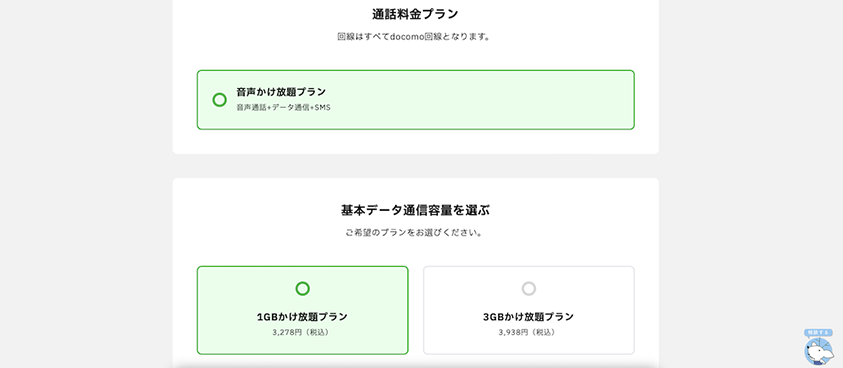Click the 通話料金プラン heading
Image resolution: width=843 pixels, height=368 pixels.
(x=415, y=15)
